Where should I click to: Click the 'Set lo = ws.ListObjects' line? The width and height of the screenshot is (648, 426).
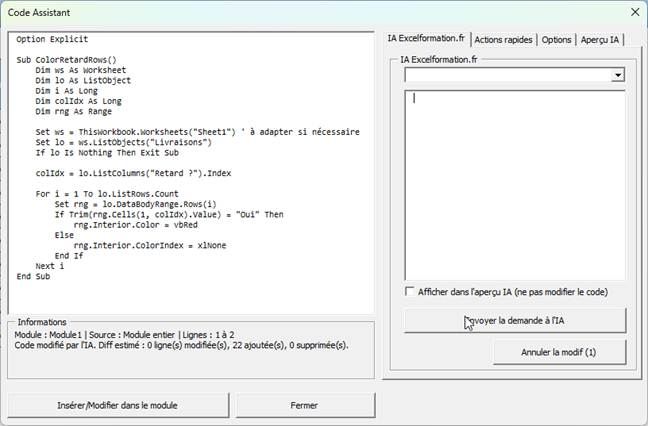(124, 143)
